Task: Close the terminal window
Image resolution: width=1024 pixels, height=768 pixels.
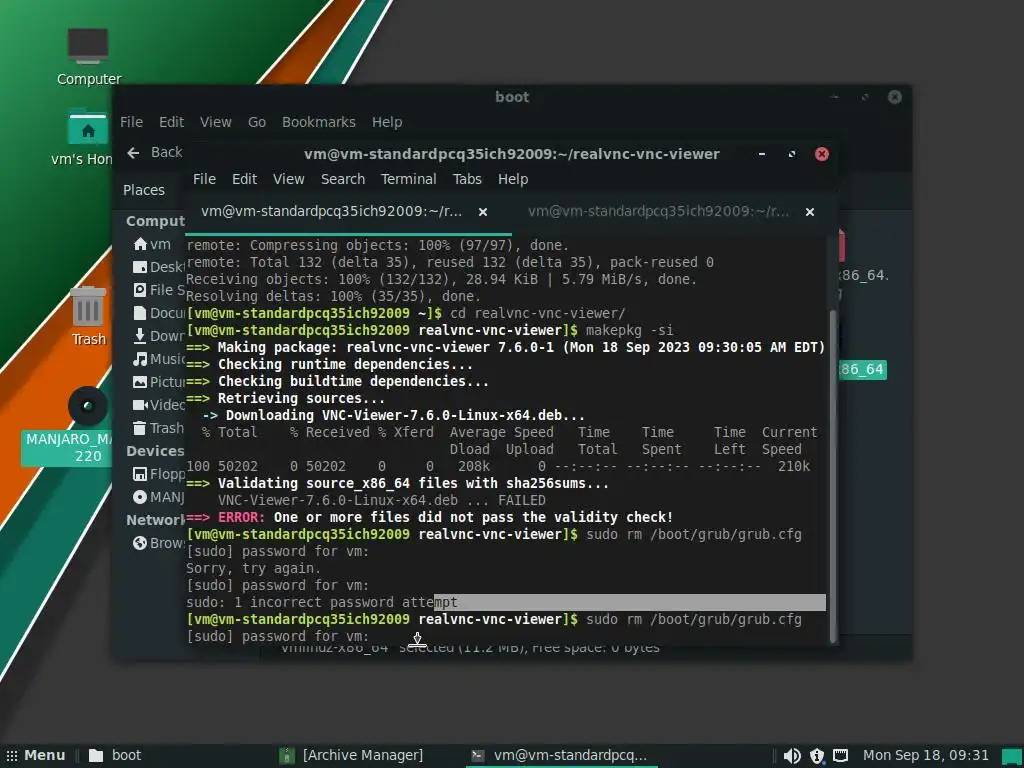Action: 822,154
